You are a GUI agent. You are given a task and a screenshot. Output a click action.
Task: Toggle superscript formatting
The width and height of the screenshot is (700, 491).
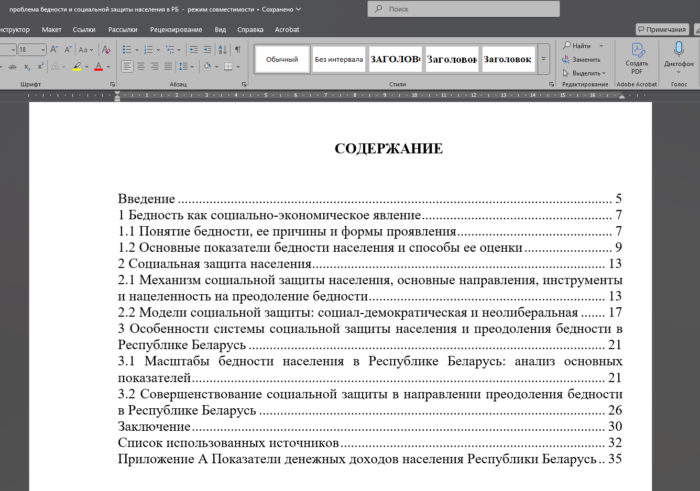pos(40,67)
